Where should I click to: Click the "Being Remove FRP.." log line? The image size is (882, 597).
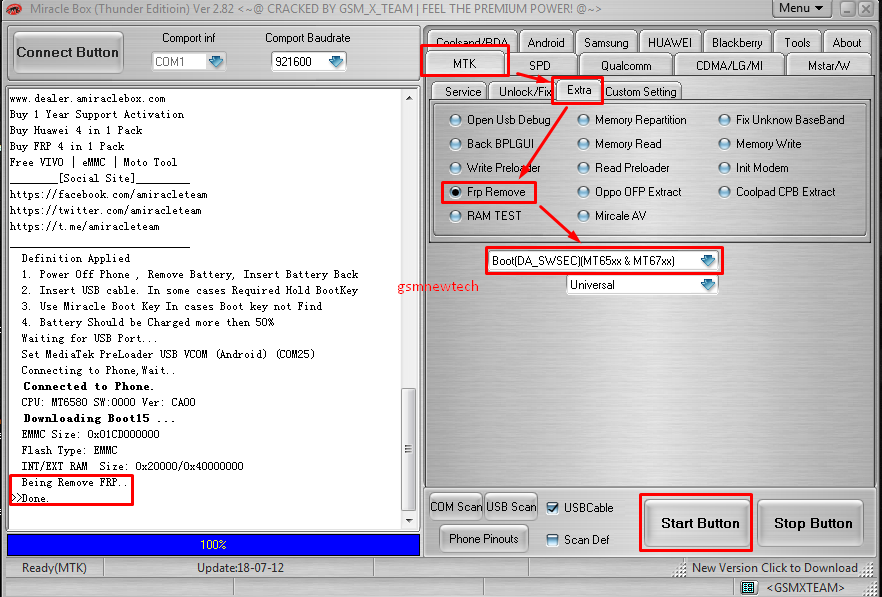tap(74, 482)
